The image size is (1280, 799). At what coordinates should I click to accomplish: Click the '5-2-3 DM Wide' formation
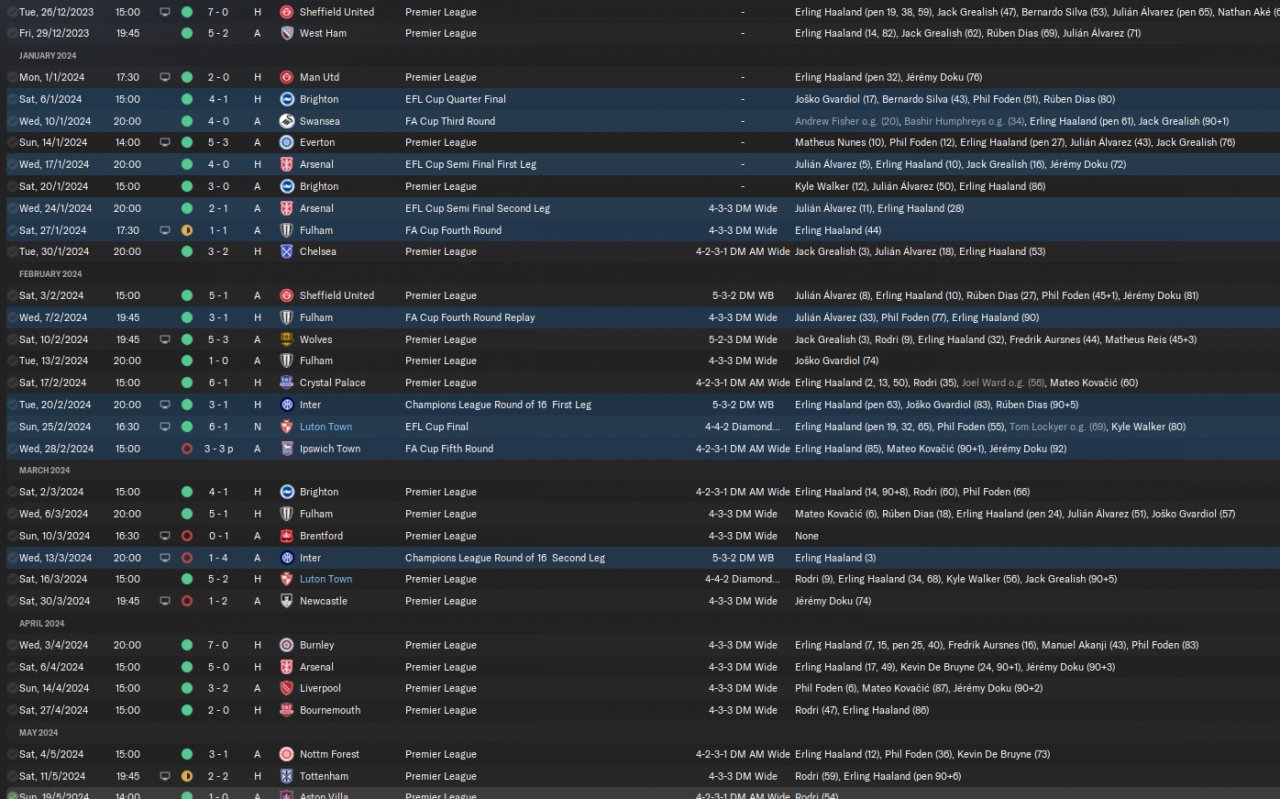click(x=743, y=339)
